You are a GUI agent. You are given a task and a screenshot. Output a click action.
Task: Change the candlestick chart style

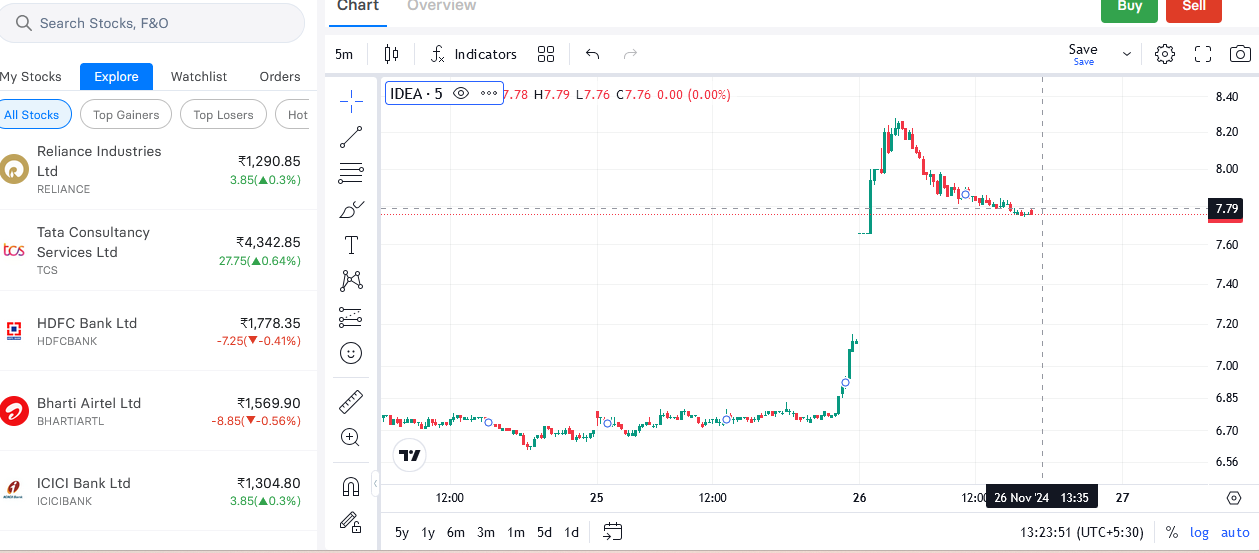coord(391,54)
